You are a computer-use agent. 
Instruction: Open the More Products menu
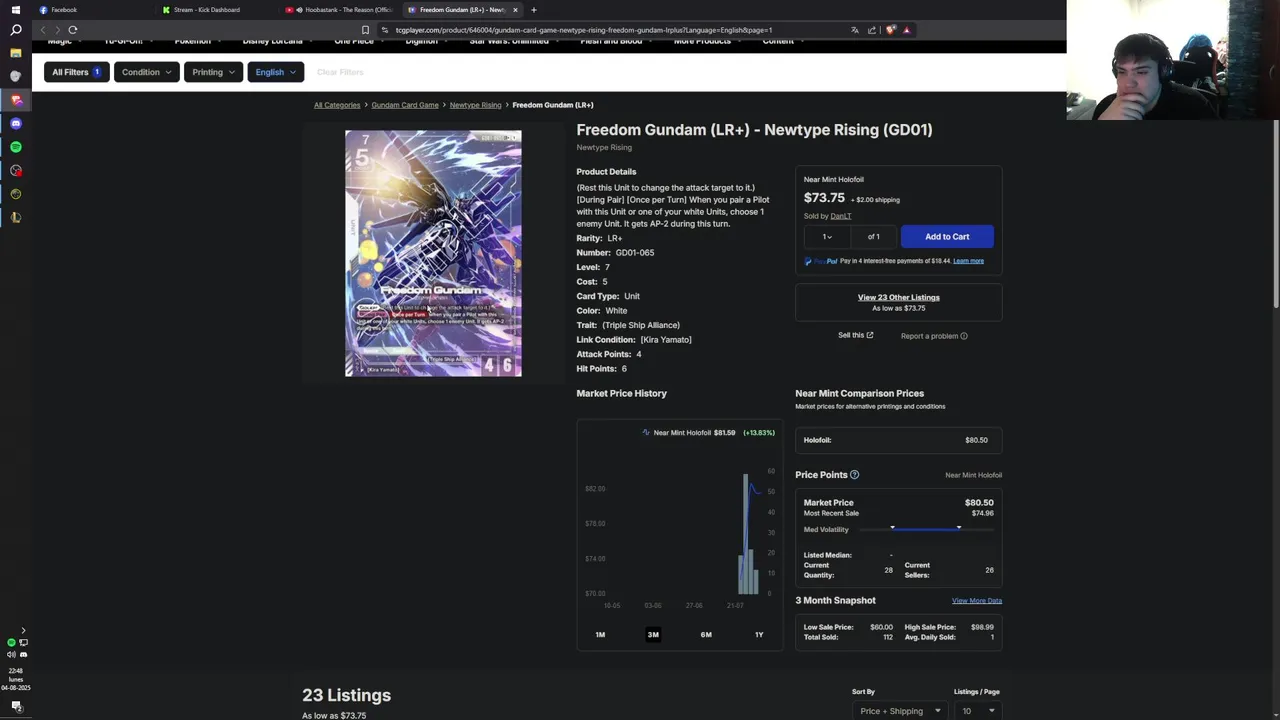[x=707, y=41]
